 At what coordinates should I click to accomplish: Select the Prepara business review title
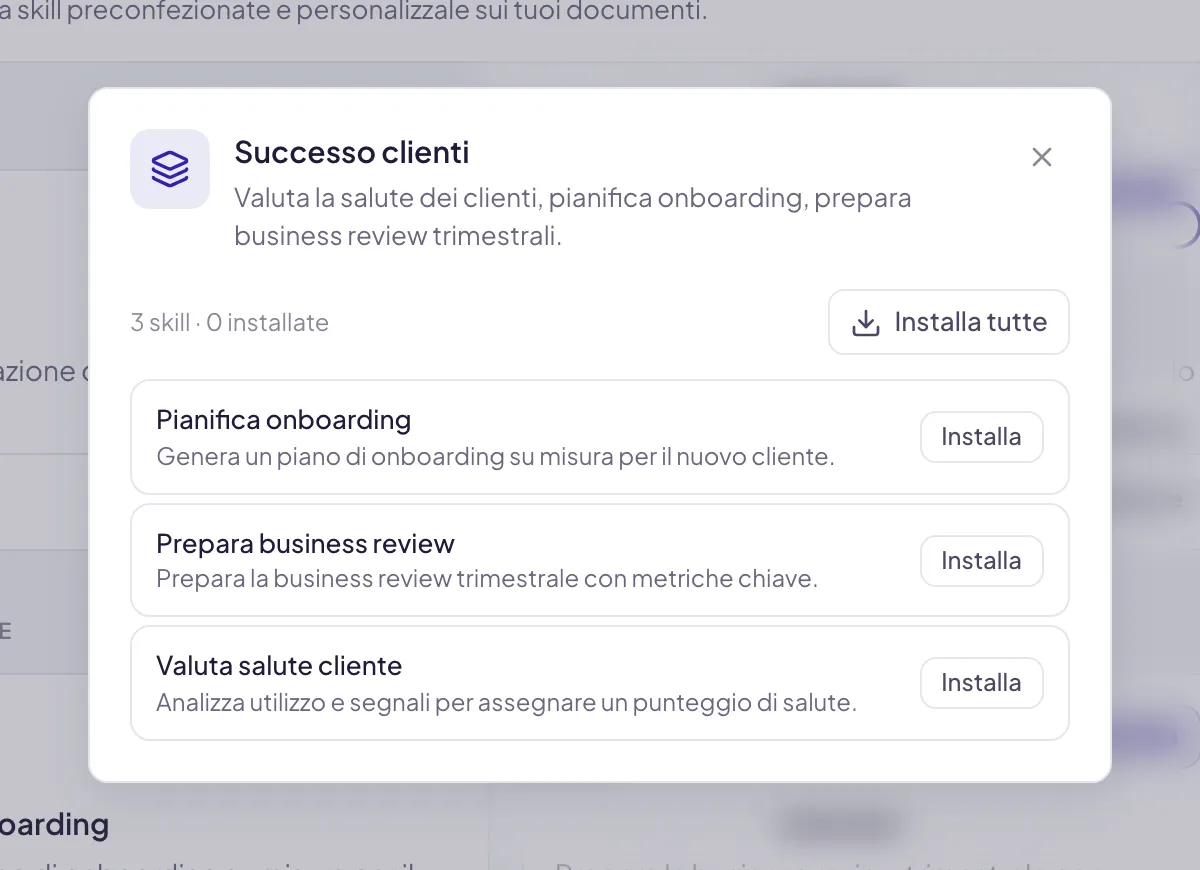[x=305, y=544]
